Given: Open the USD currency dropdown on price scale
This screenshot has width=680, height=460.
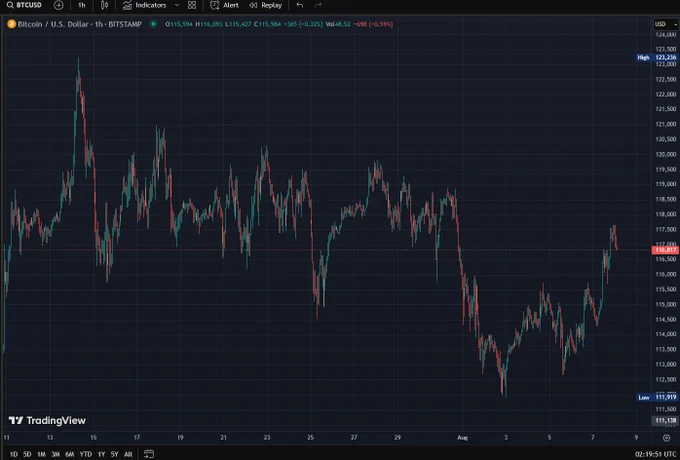Looking at the screenshot, I should point(666,24).
